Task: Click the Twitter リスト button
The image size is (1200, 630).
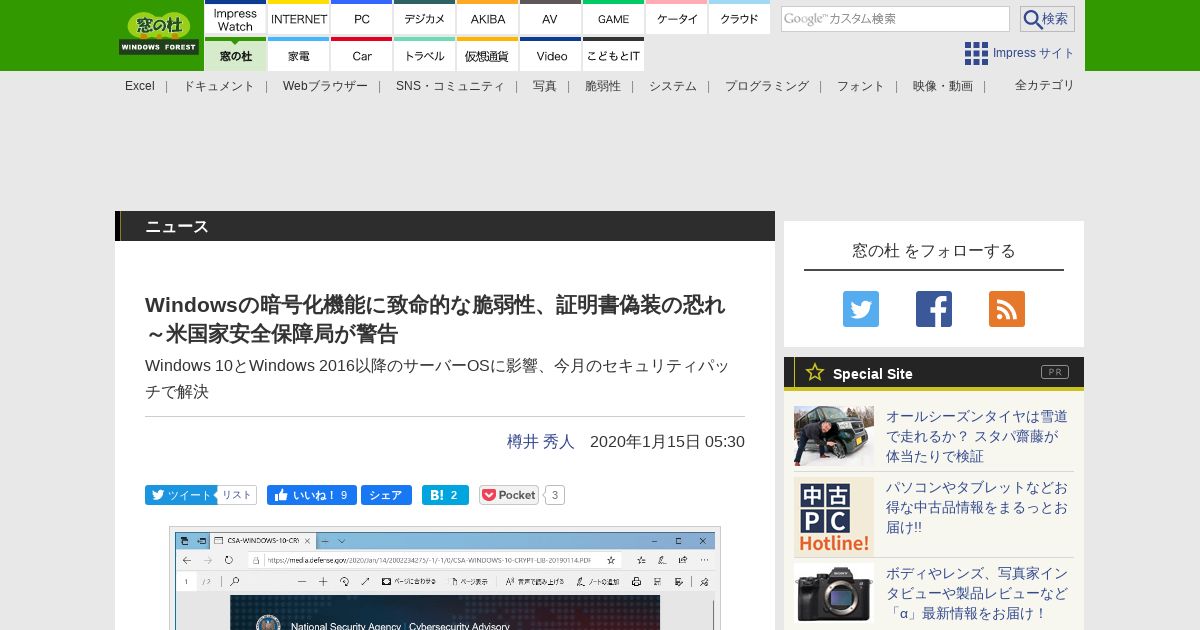Action: pos(237,495)
